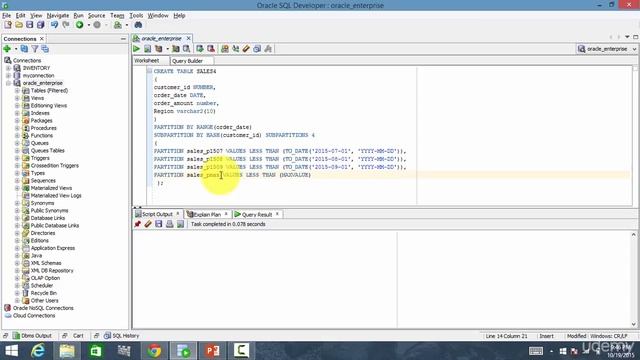Click the Clear worksheet eraser icon

pyautogui.click(x=246, y=49)
